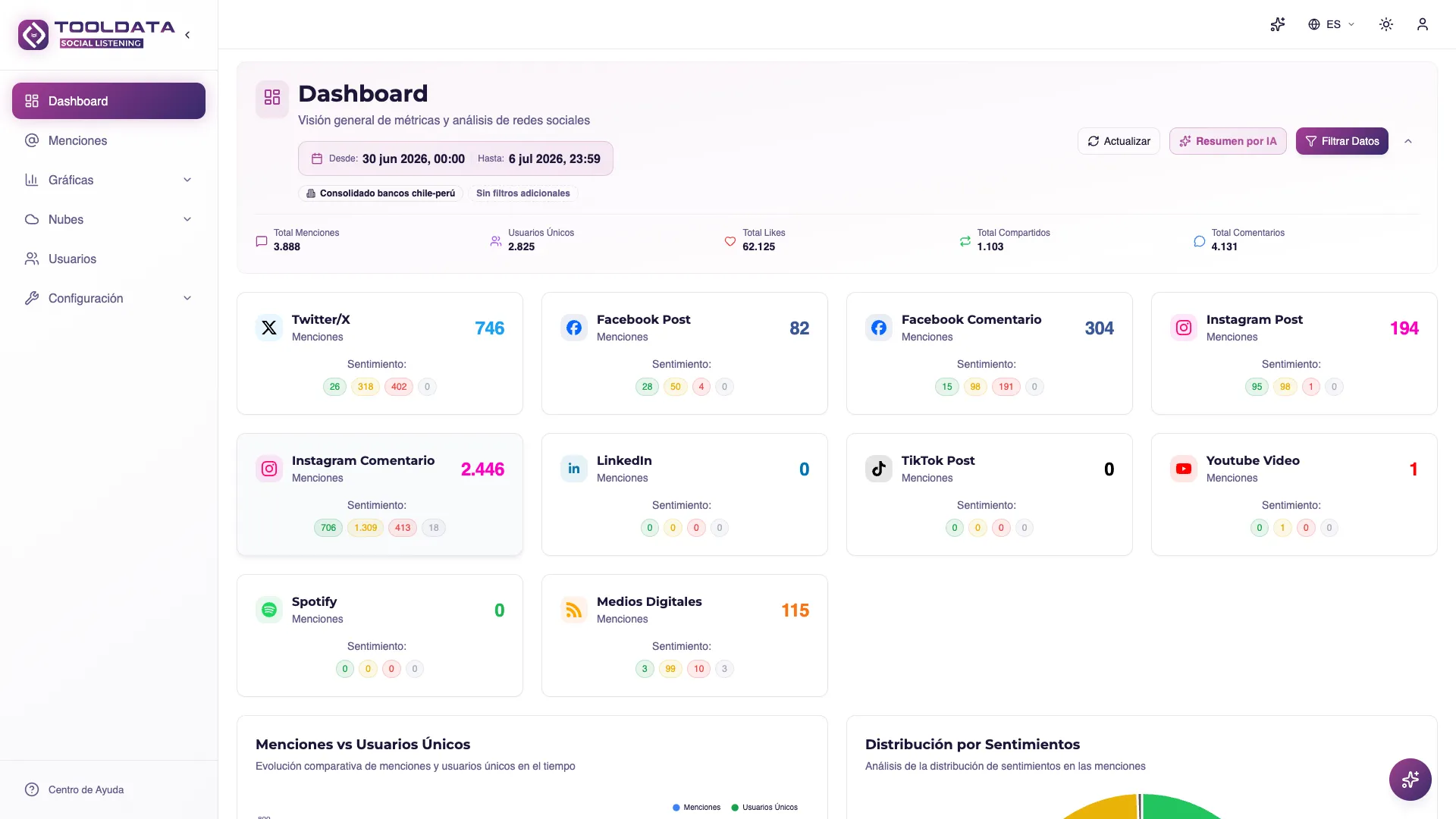Open Menciones in the sidebar
The width and height of the screenshot is (1456, 819).
pos(108,140)
